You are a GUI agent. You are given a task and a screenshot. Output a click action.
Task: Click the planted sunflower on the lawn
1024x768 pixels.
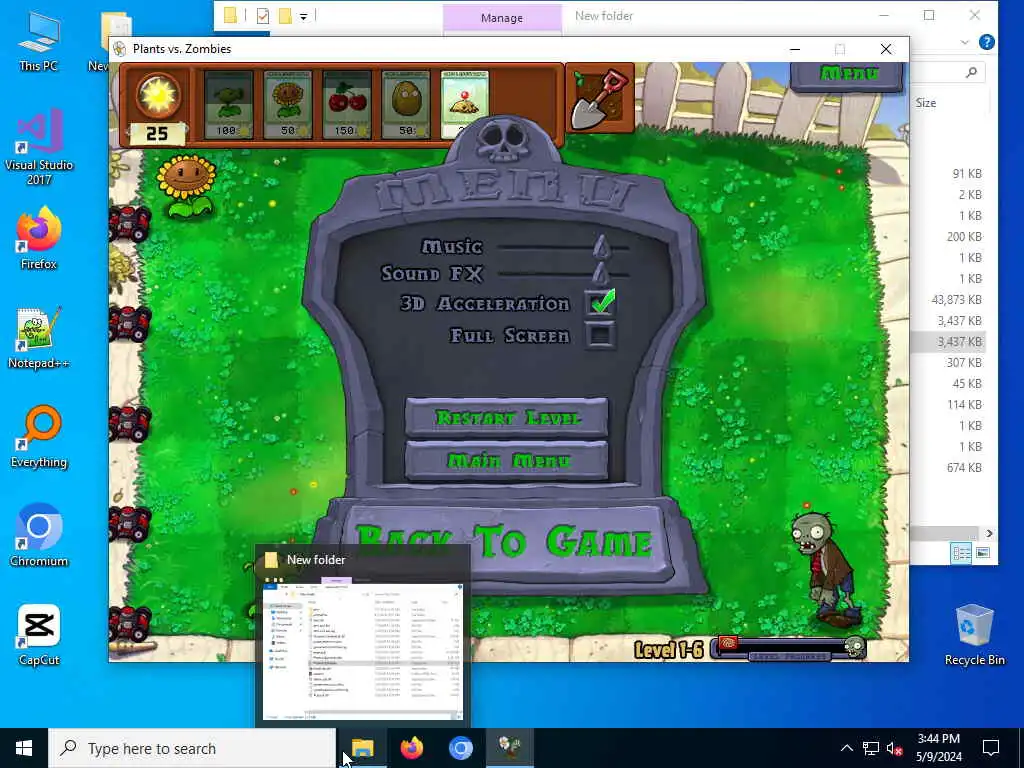(x=187, y=185)
